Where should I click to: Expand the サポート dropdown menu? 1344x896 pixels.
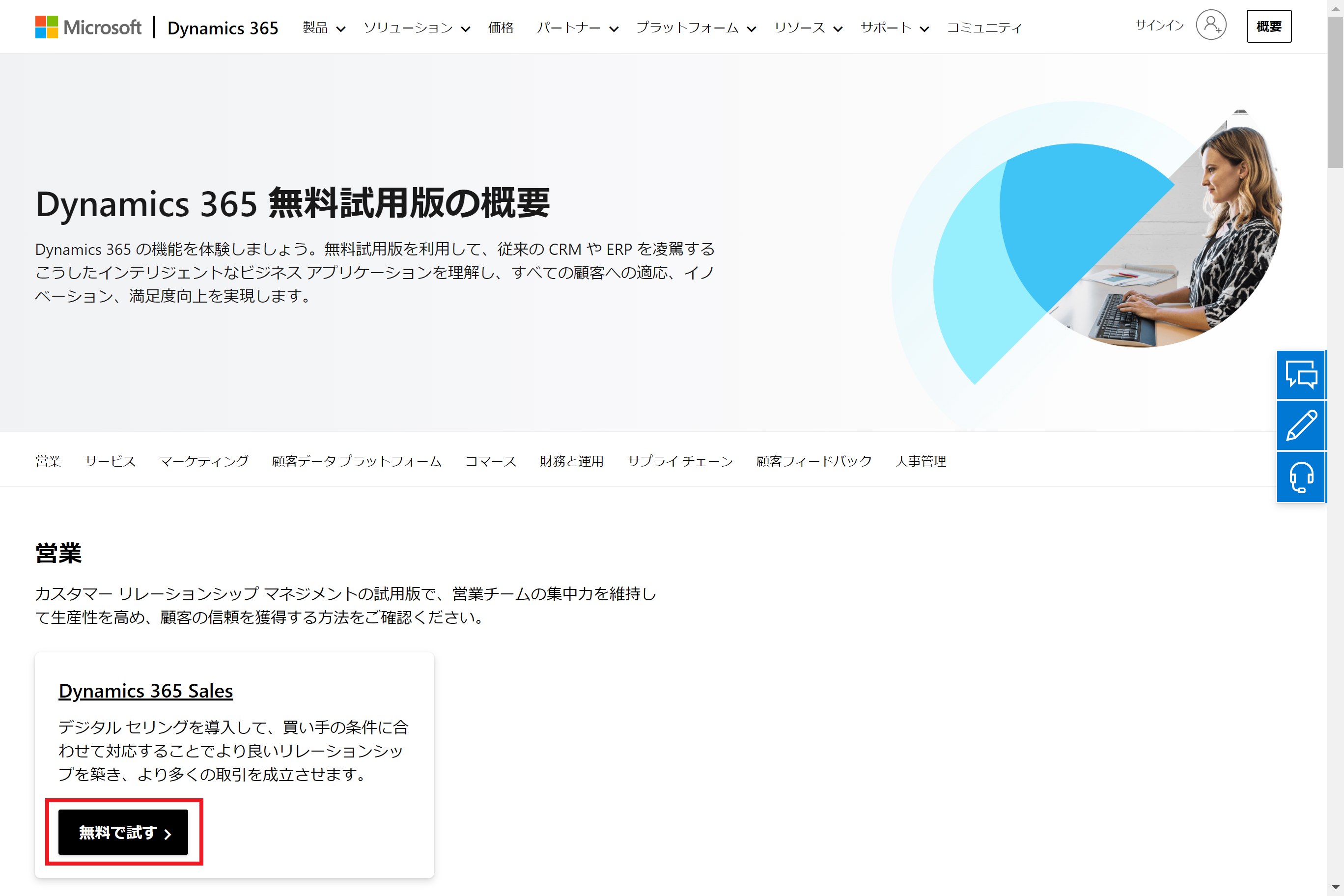895,28
